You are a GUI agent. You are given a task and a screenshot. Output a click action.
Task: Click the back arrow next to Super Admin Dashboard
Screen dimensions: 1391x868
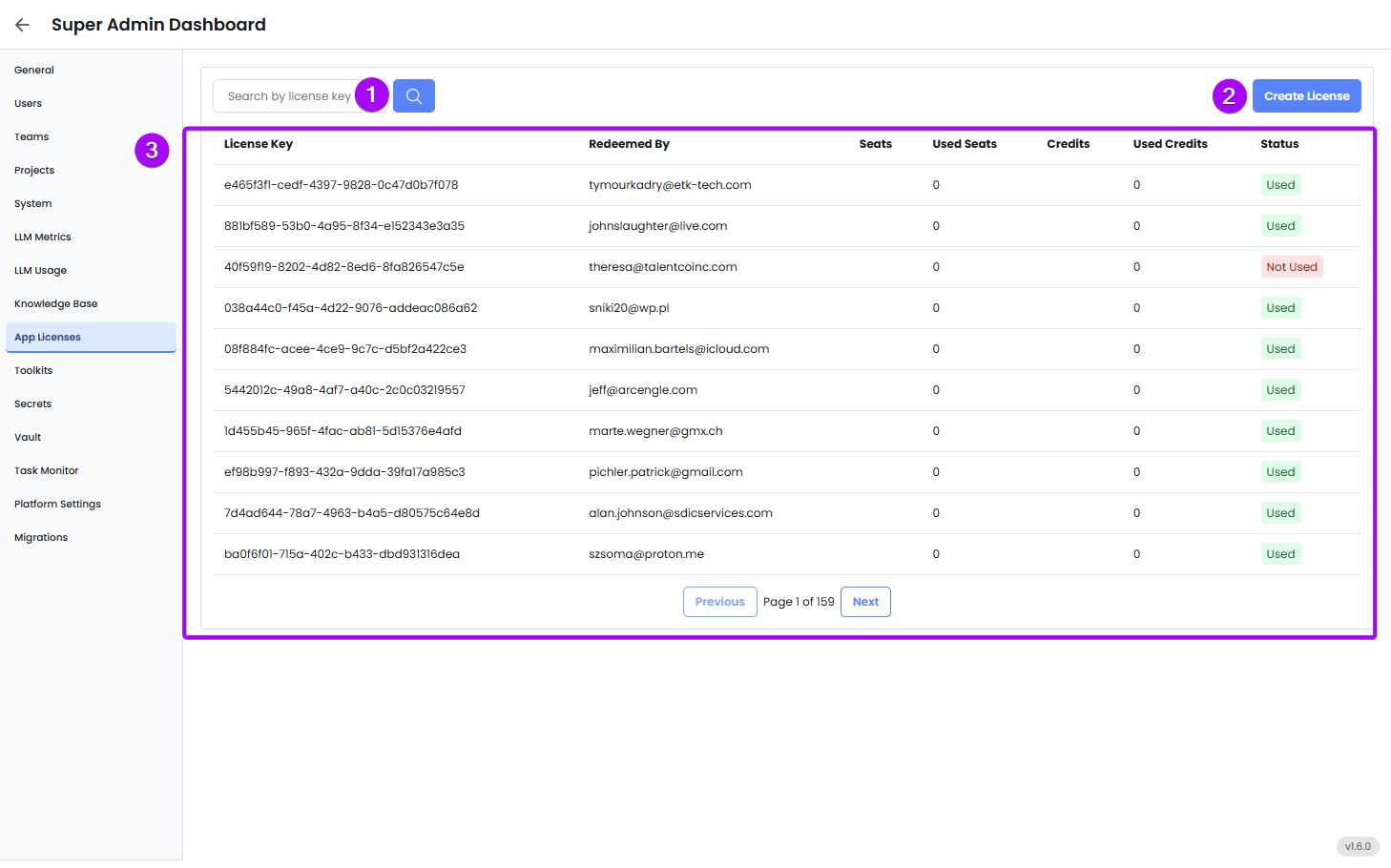point(21,25)
